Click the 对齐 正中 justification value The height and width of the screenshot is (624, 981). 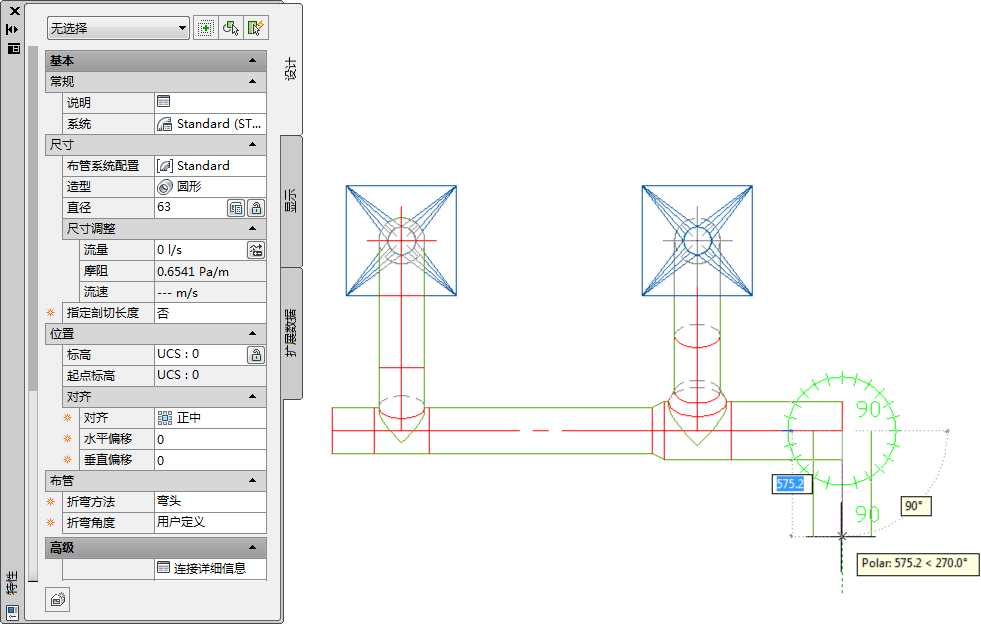(x=210, y=417)
